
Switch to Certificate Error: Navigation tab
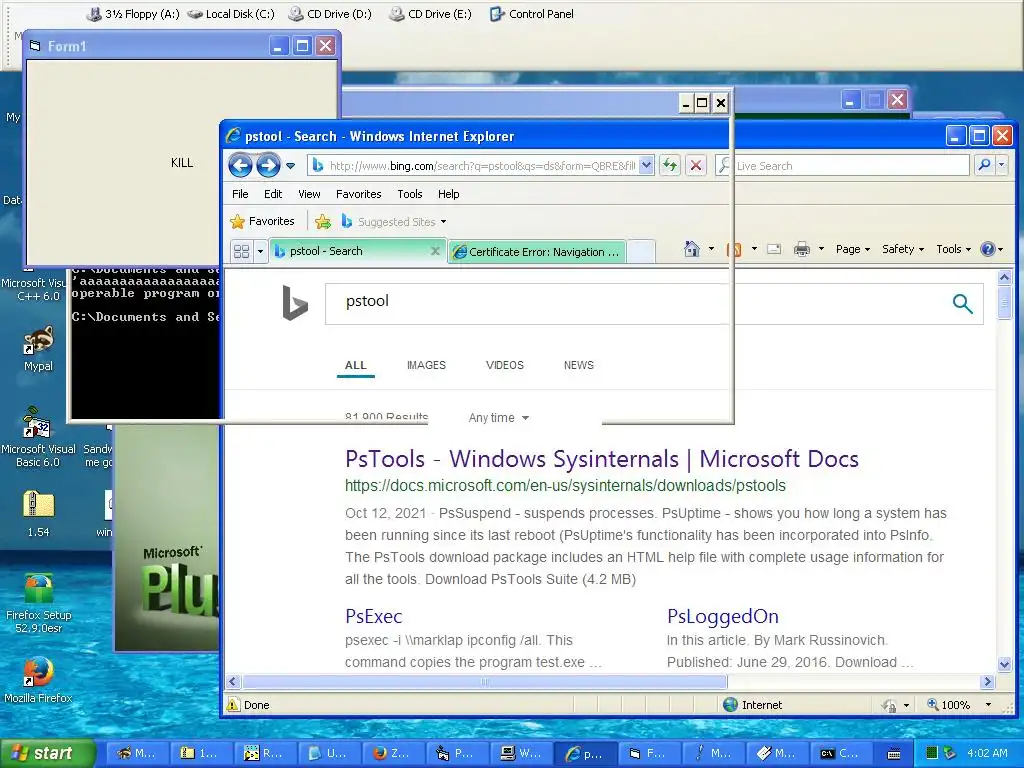coord(537,251)
